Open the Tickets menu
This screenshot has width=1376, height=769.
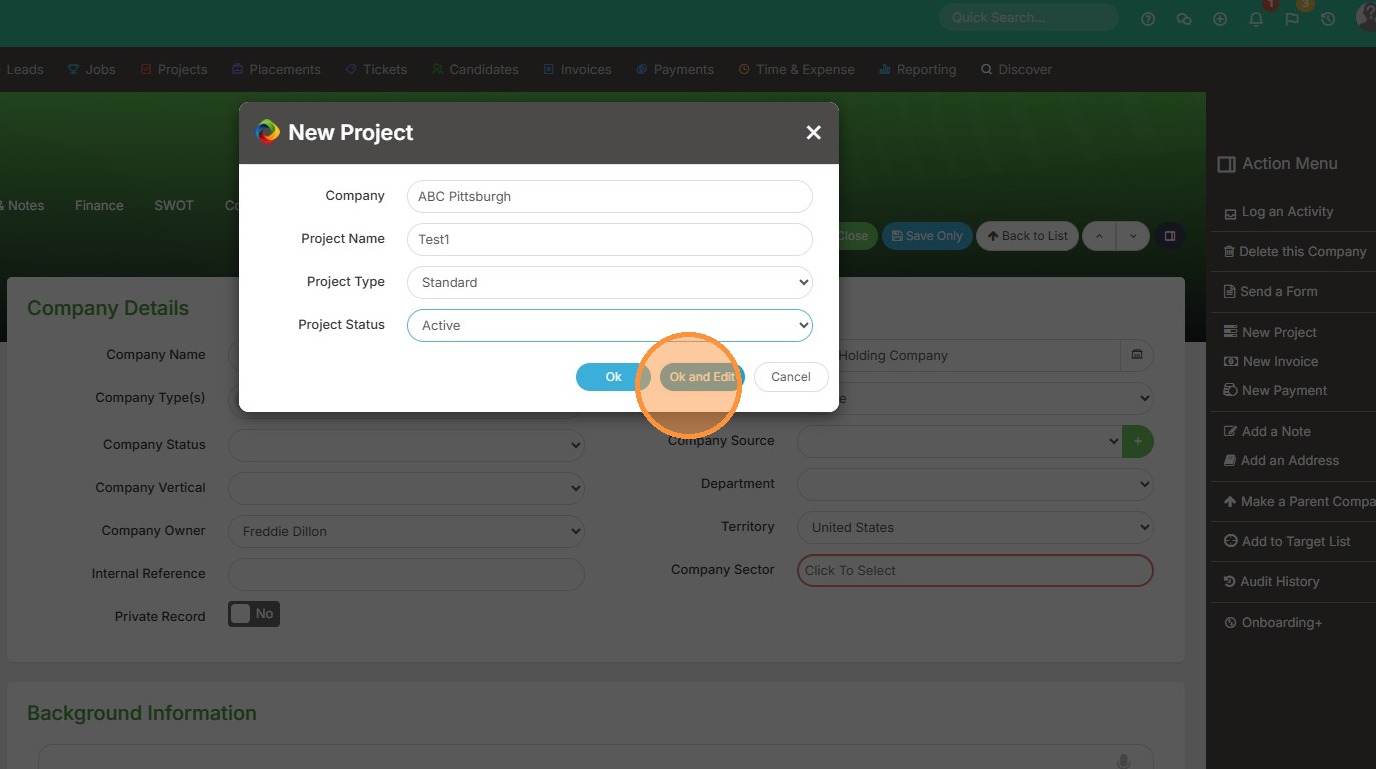coord(376,69)
